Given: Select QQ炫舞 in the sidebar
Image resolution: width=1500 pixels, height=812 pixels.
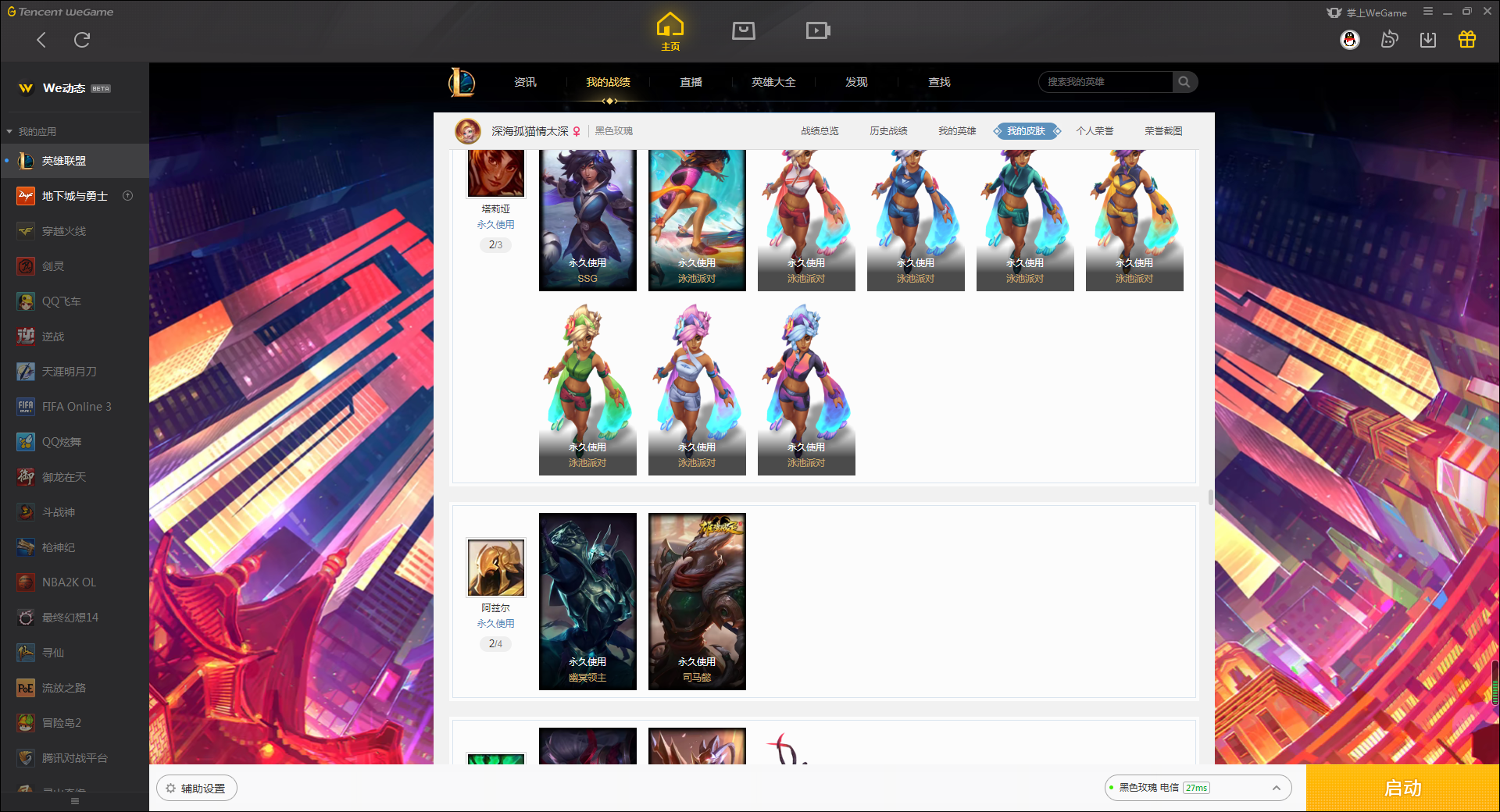Looking at the screenshot, I should [74, 442].
